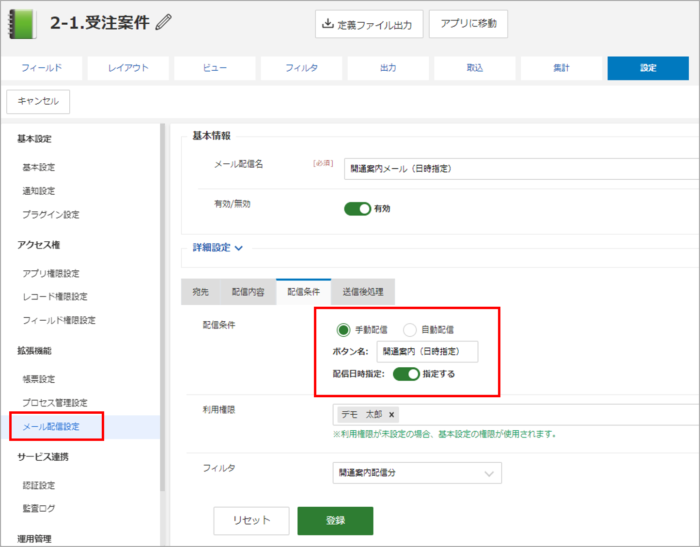This screenshot has width=700, height=547.
Task: Click the リセット button
Action: 251,520
